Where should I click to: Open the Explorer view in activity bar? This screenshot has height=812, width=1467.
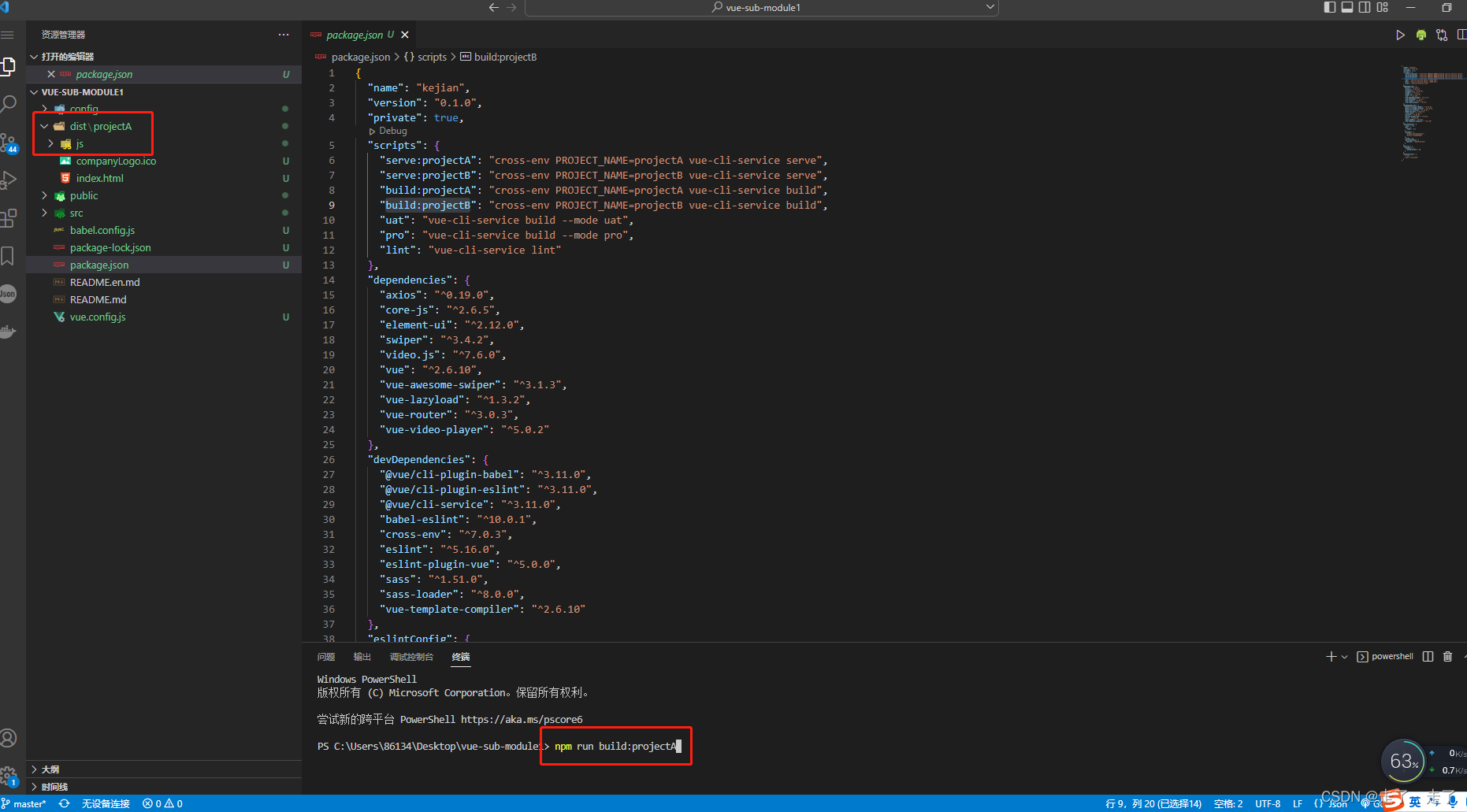click(8, 67)
